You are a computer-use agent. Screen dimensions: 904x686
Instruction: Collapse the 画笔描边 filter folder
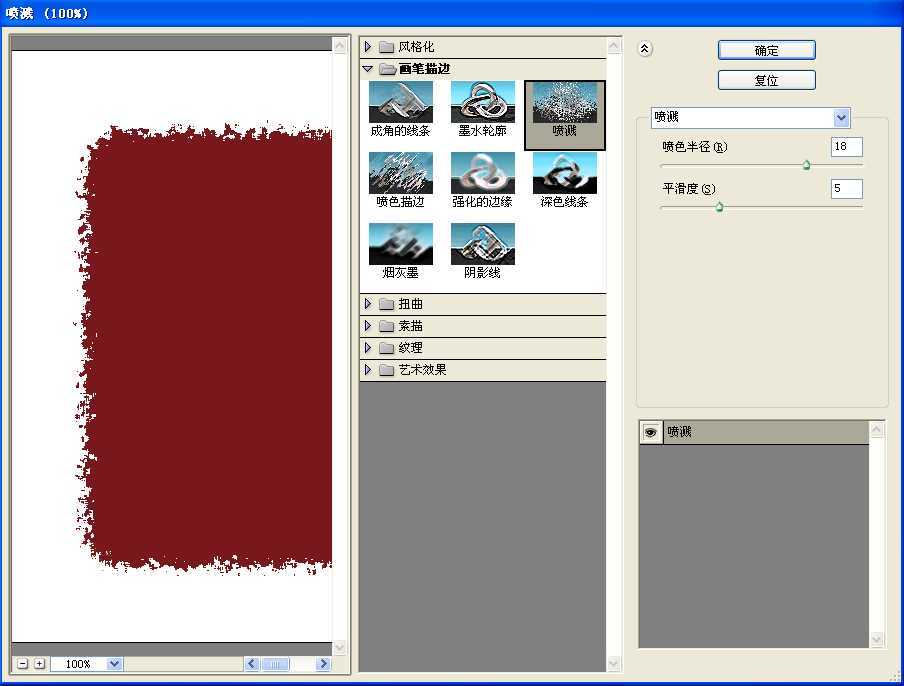(368, 69)
